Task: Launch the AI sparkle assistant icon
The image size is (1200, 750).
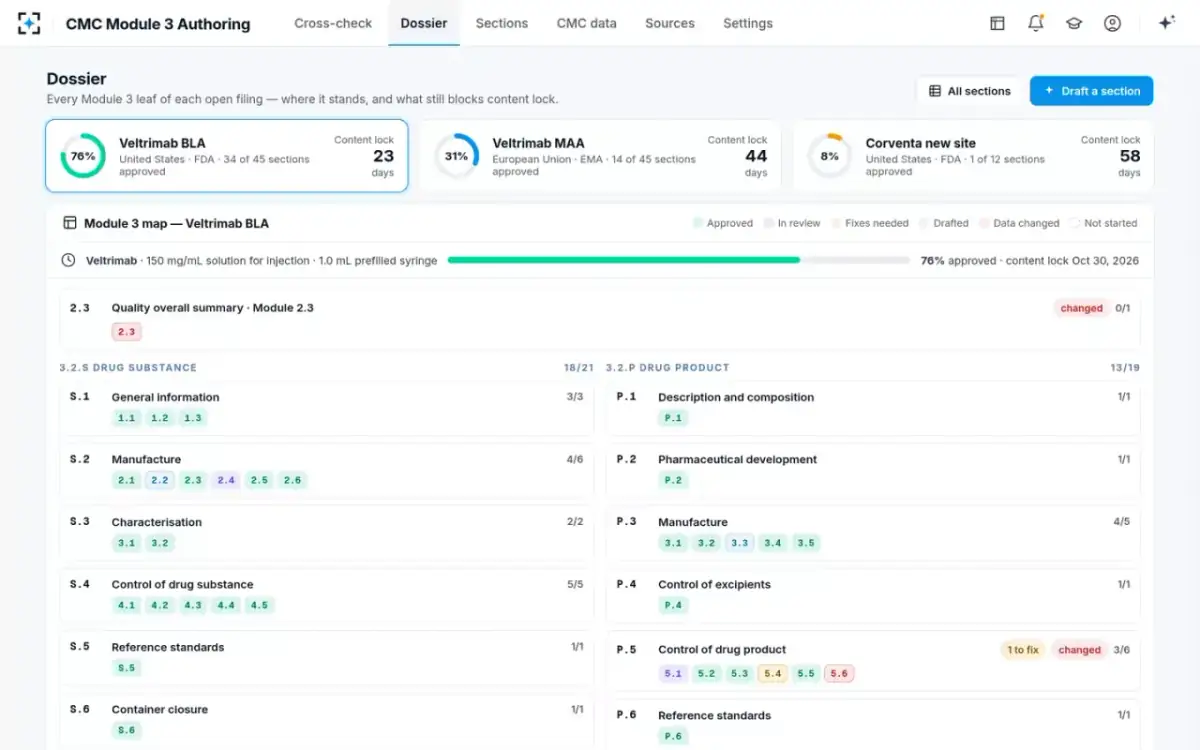Action: [1166, 23]
